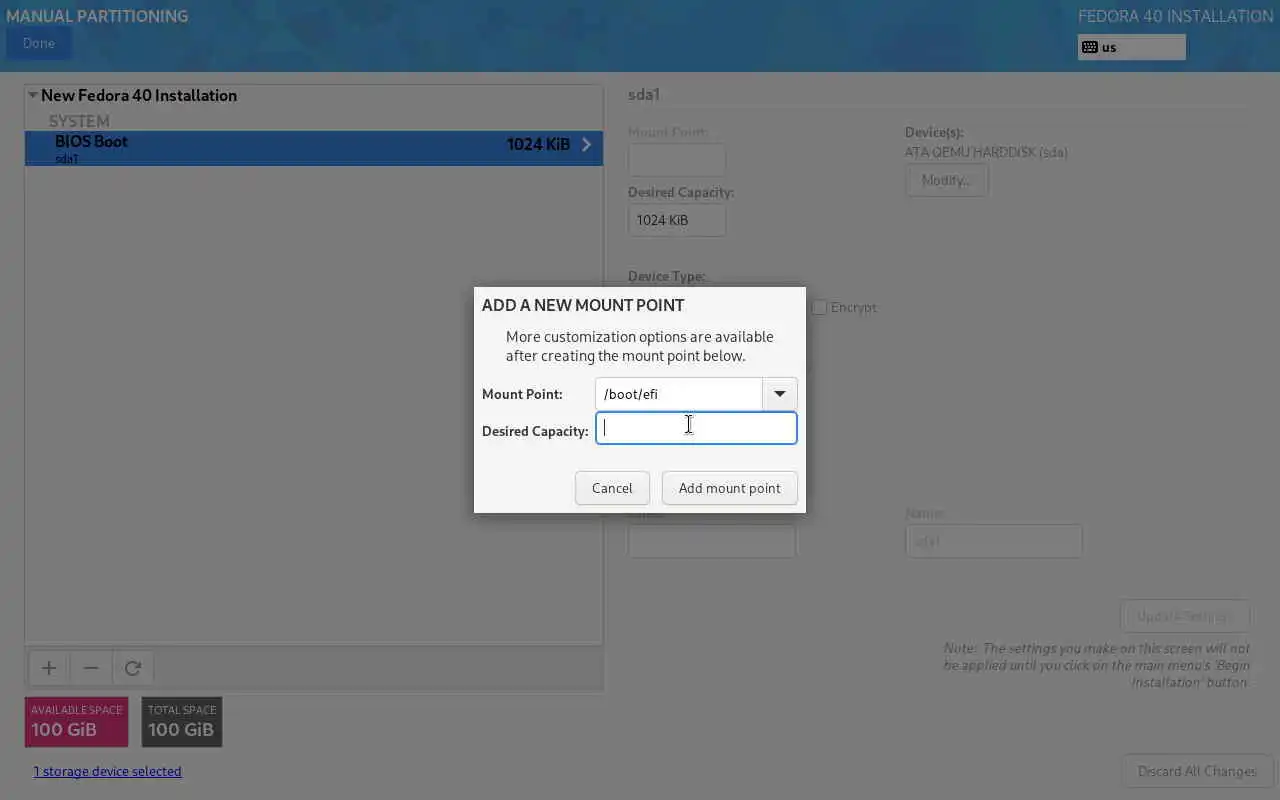Open 1 storage device selected link
1280x800 pixels.
tap(108, 771)
